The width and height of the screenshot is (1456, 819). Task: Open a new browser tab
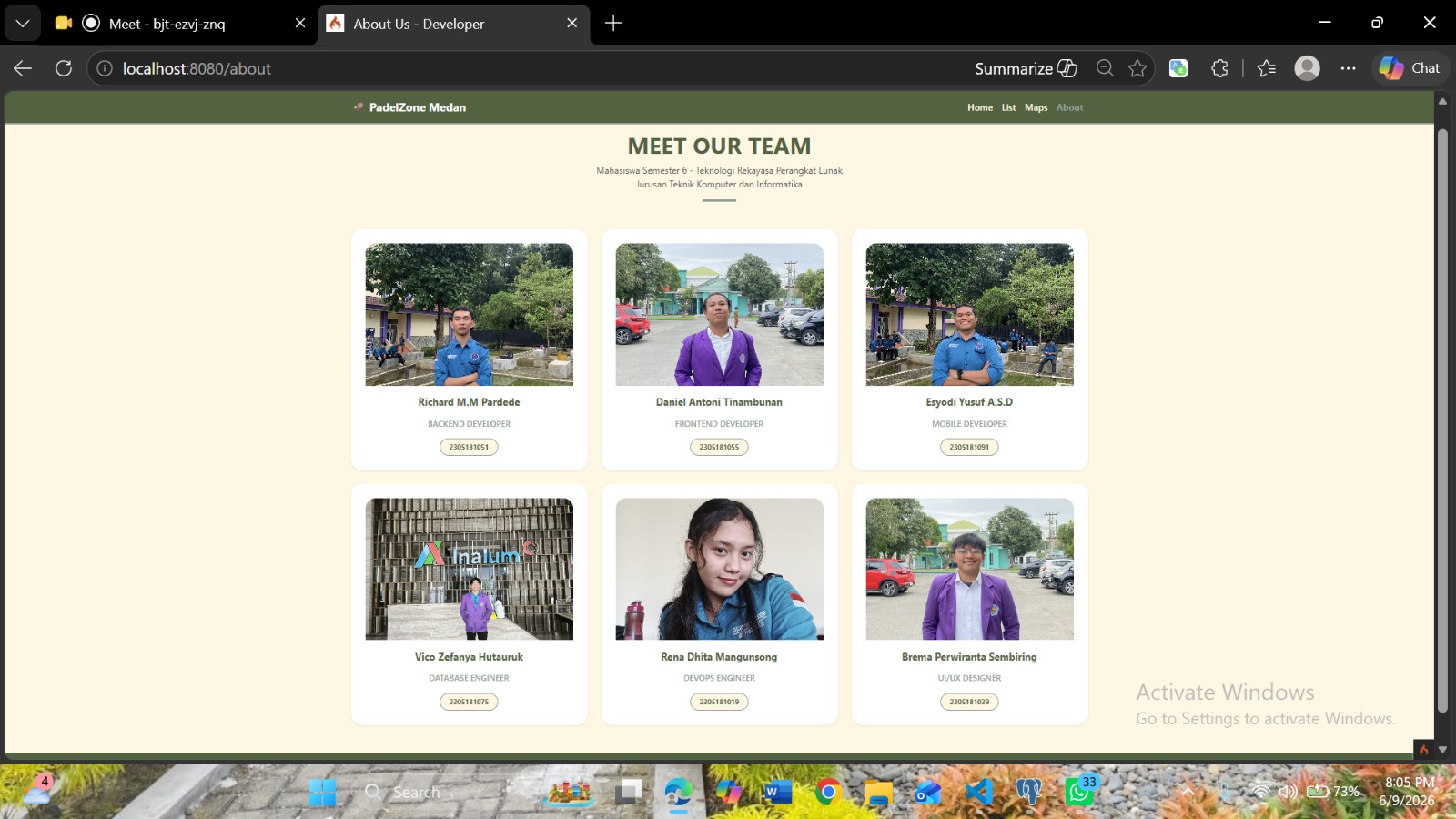(x=613, y=24)
